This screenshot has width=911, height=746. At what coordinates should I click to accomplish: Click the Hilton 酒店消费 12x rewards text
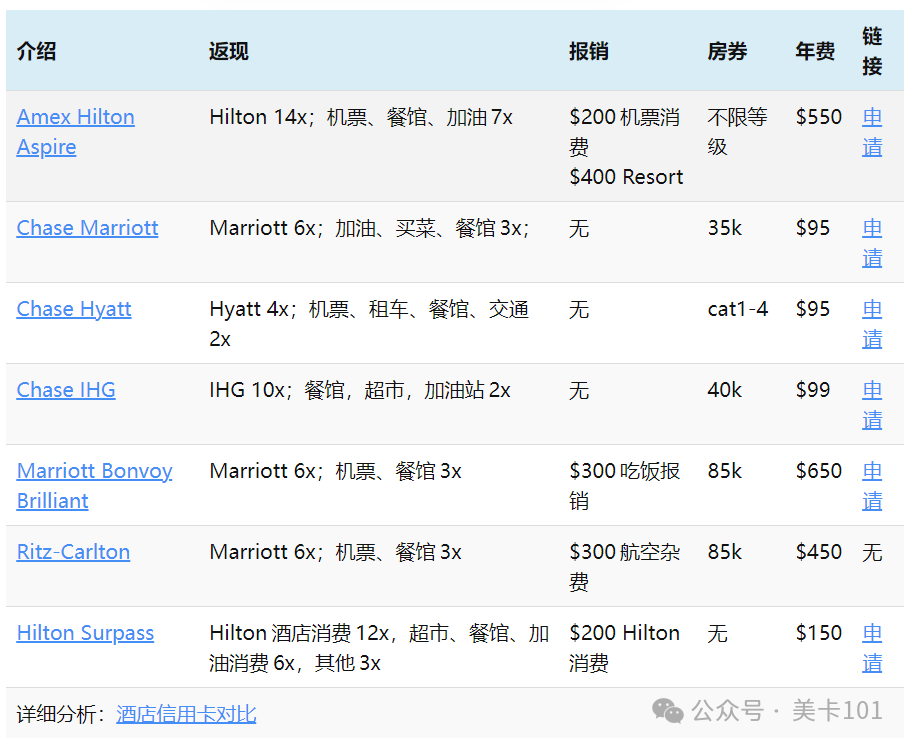(379, 648)
